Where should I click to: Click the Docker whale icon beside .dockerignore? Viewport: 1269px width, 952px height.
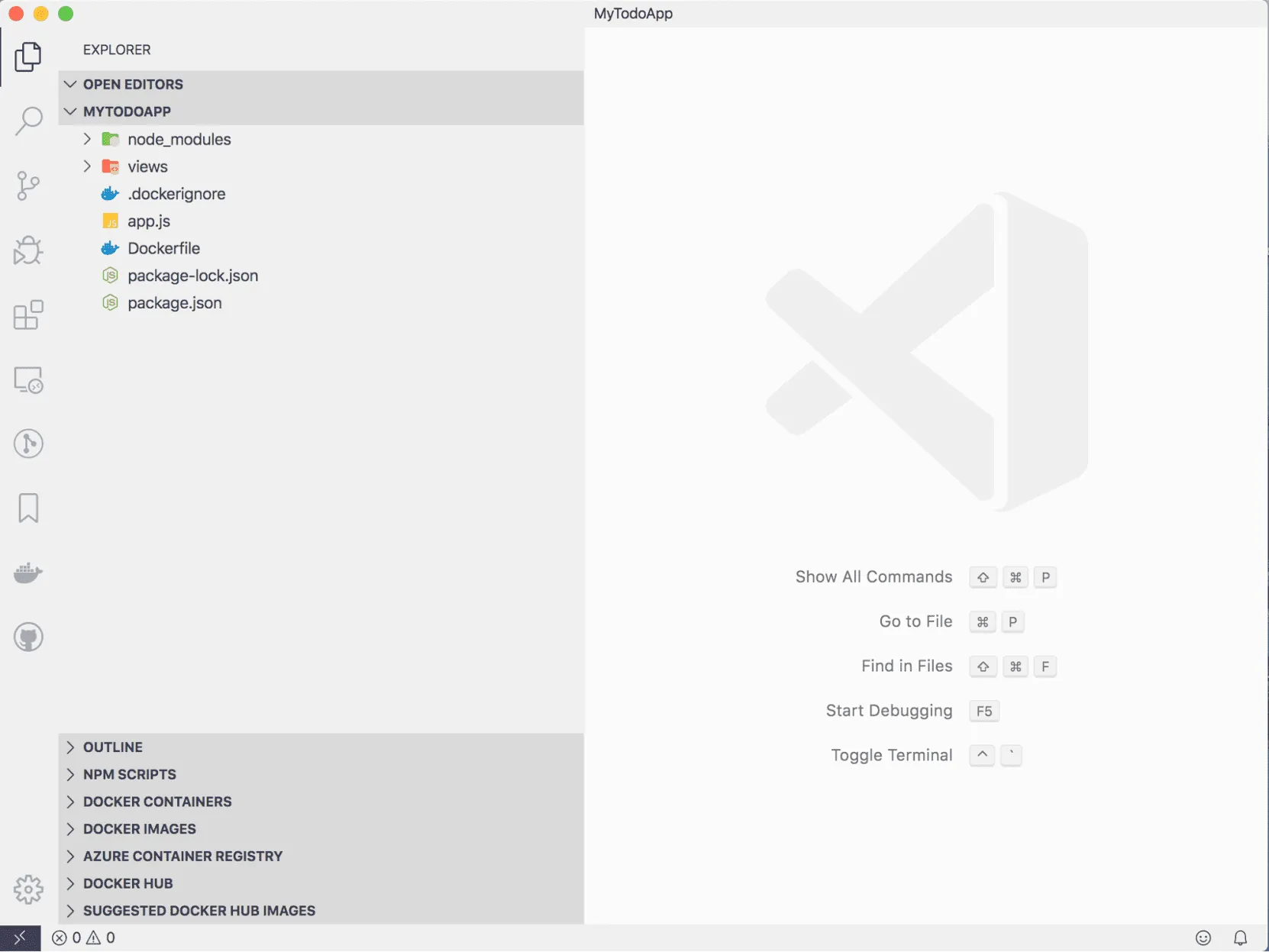coord(111,194)
